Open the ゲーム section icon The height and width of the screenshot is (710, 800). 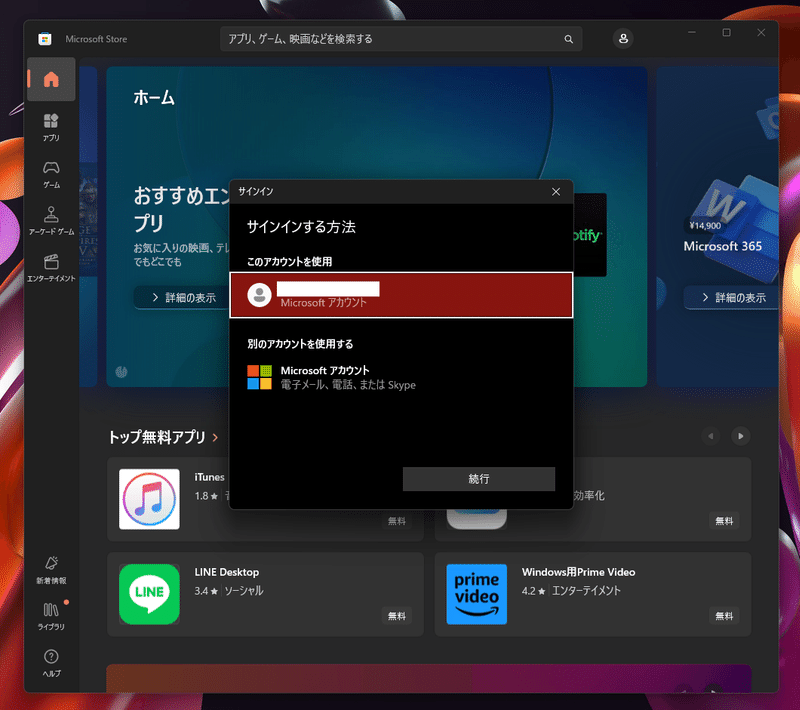point(51,172)
